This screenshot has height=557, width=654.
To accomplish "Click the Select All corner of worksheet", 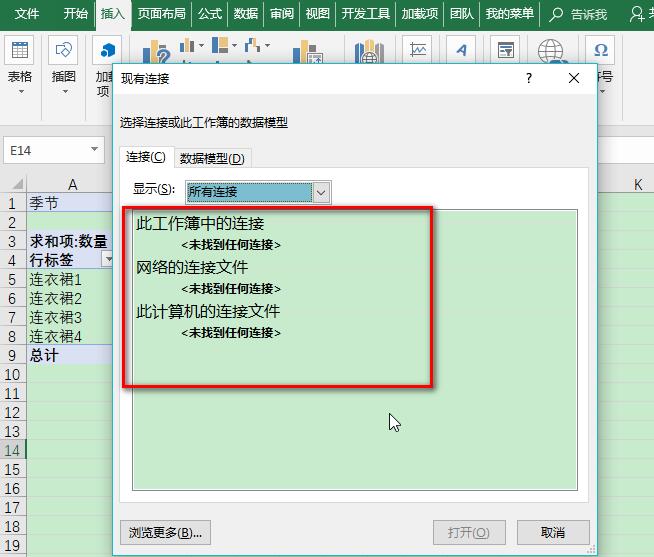I will (x=17, y=184).
